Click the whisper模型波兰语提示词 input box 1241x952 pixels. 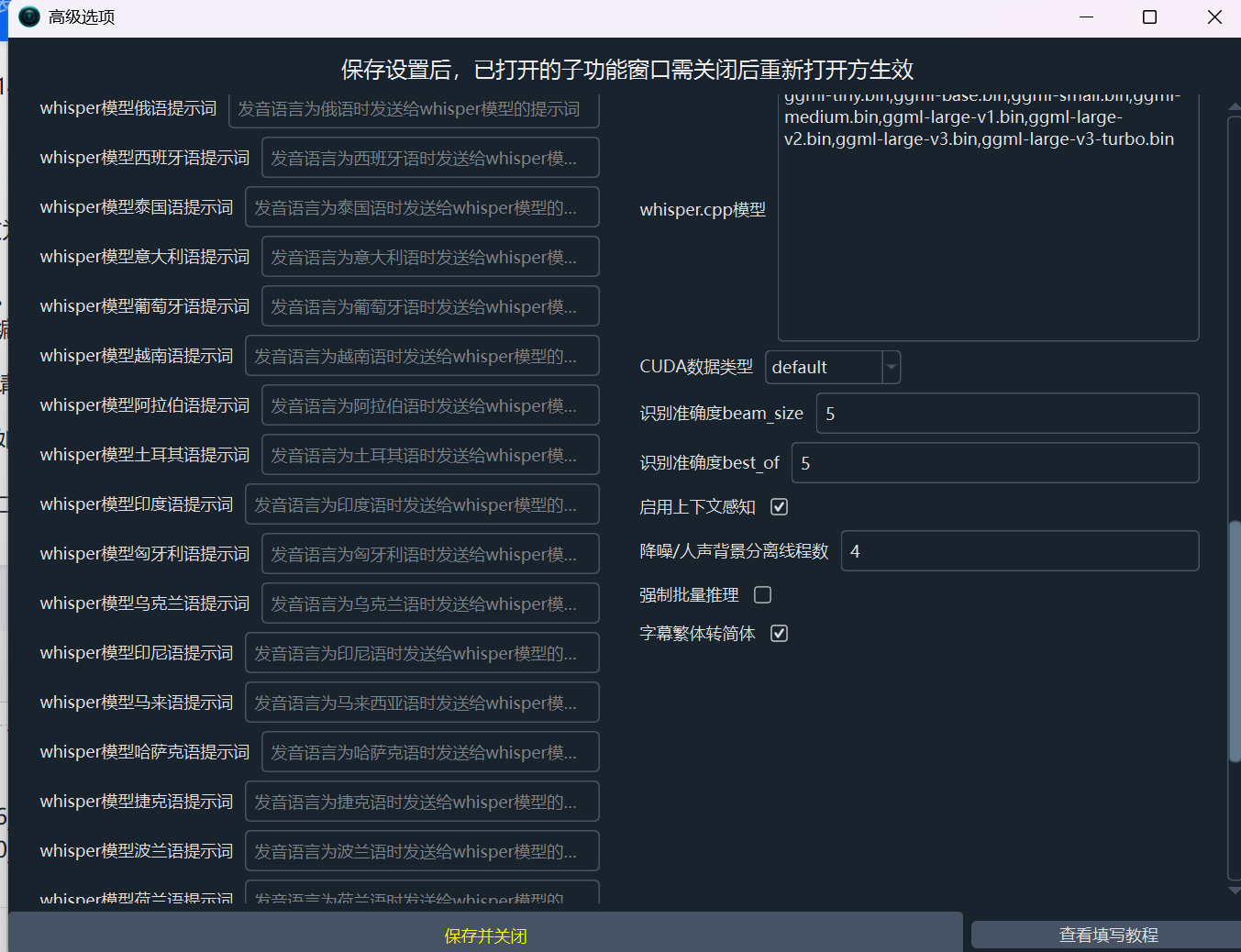pyautogui.click(x=422, y=850)
